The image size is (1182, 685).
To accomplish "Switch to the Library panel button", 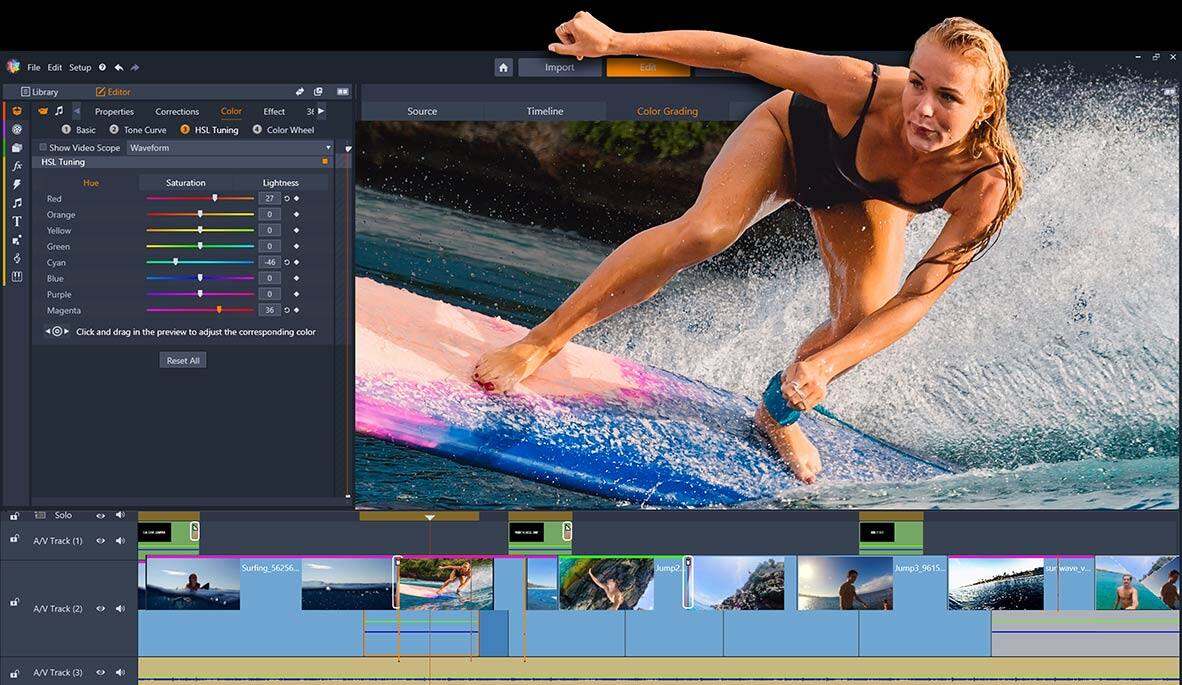I will tap(39, 91).
